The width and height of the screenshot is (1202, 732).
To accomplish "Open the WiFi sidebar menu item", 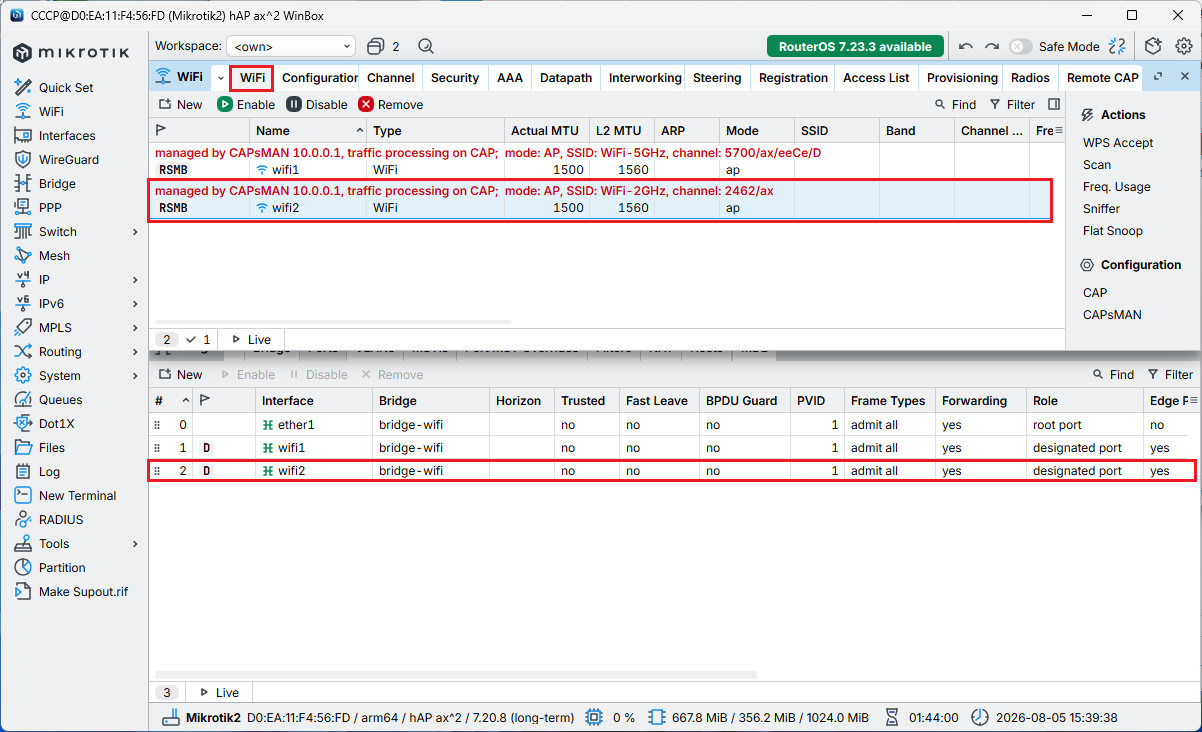I will pos(51,111).
